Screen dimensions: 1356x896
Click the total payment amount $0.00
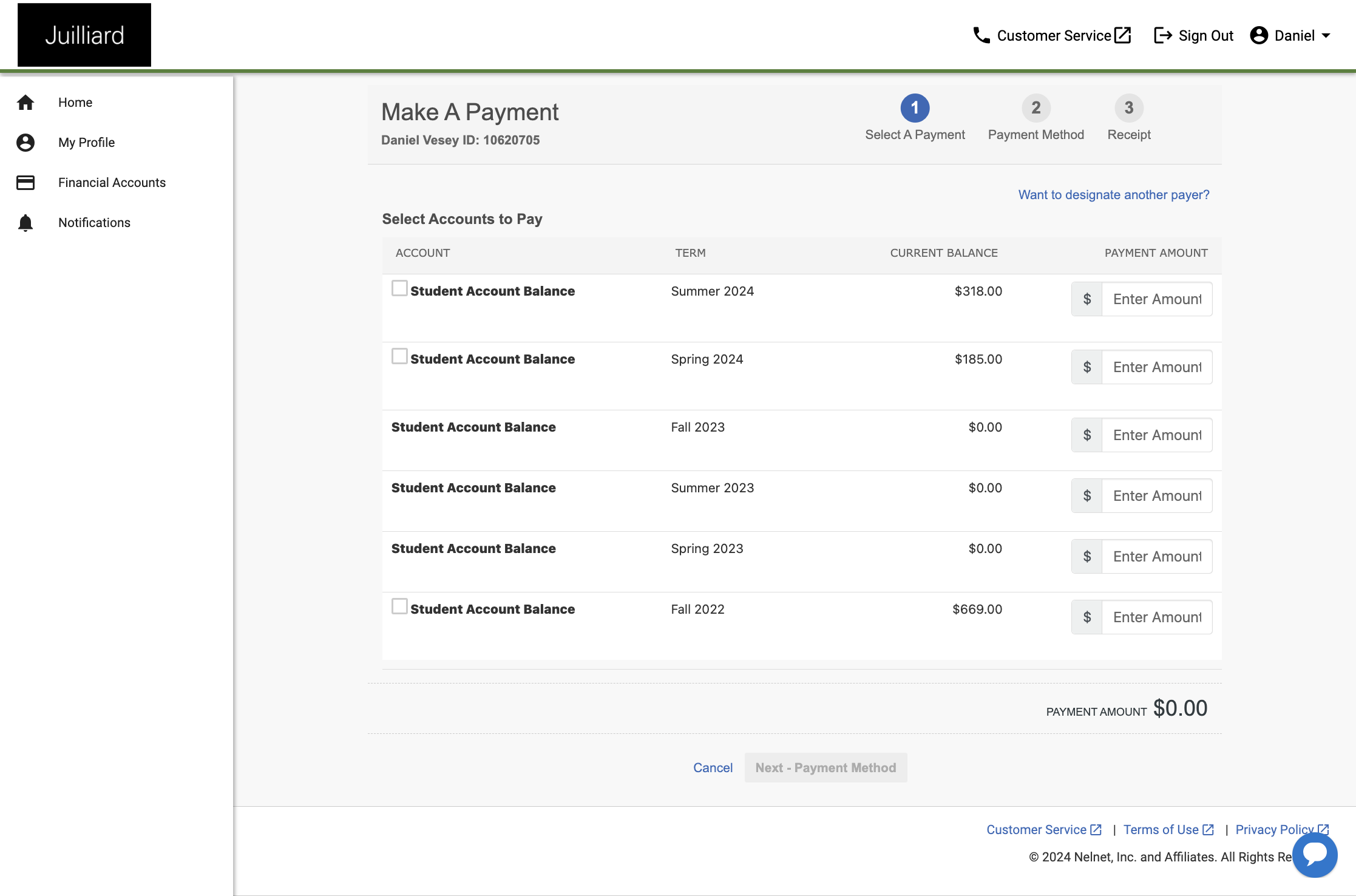(1180, 708)
